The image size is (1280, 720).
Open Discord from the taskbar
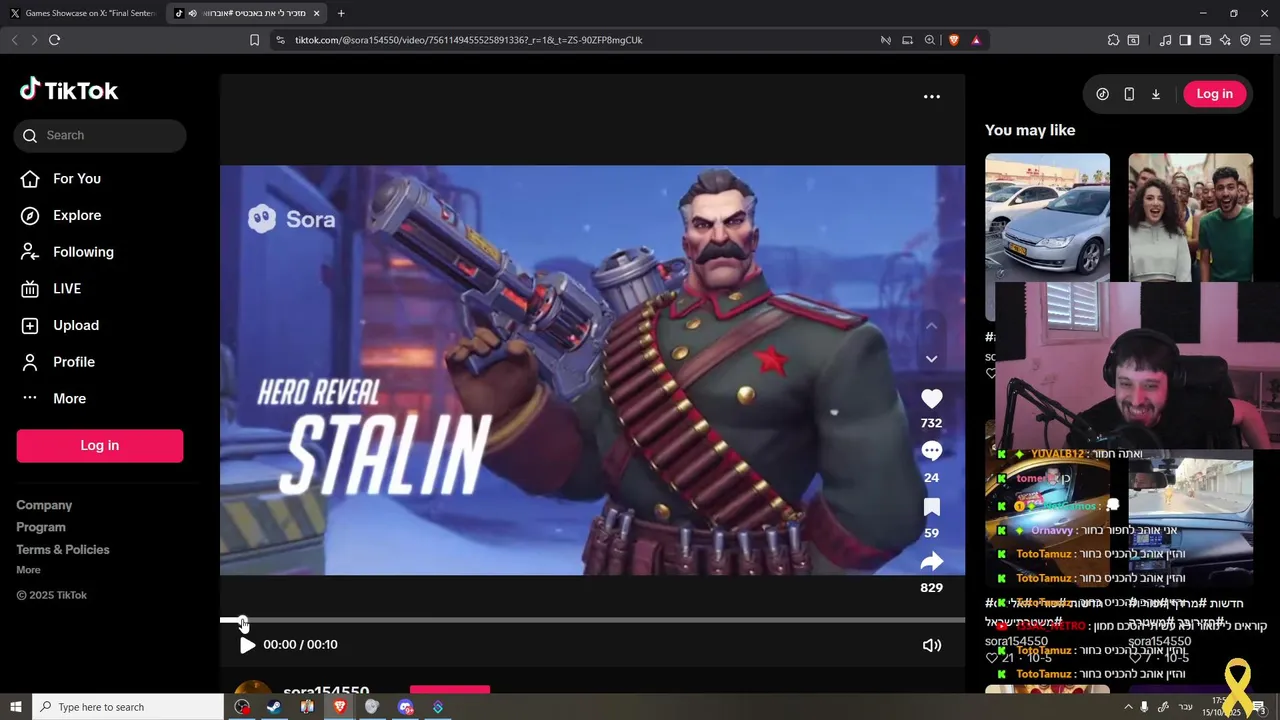pyautogui.click(x=405, y=707)
